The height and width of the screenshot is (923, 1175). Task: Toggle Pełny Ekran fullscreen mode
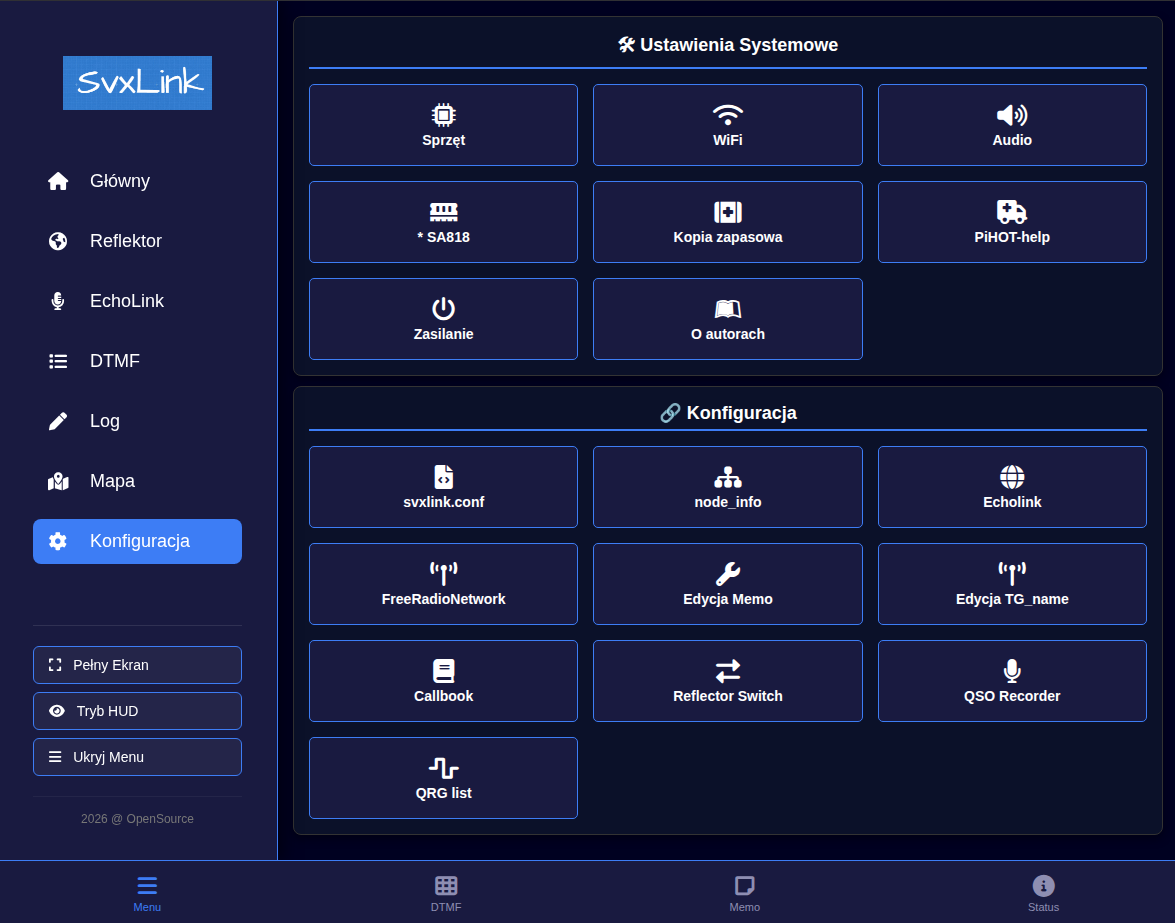click(x=137, y=665)
